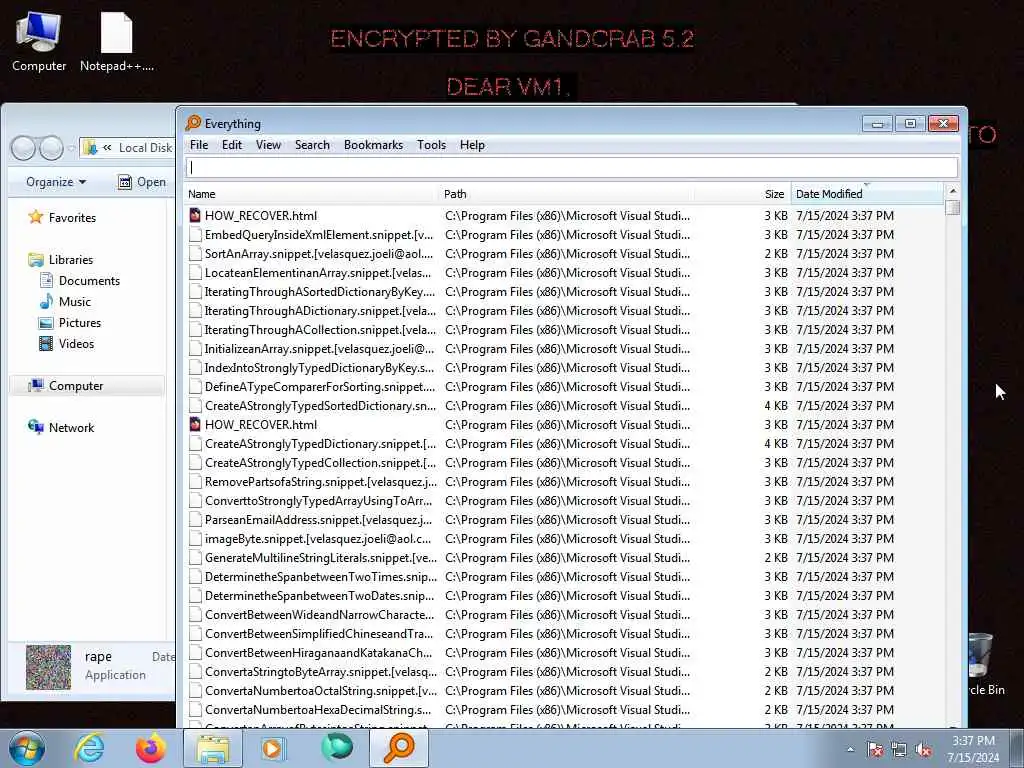Select Libraries in Explorer navigation pane

(x=61, y=259)
